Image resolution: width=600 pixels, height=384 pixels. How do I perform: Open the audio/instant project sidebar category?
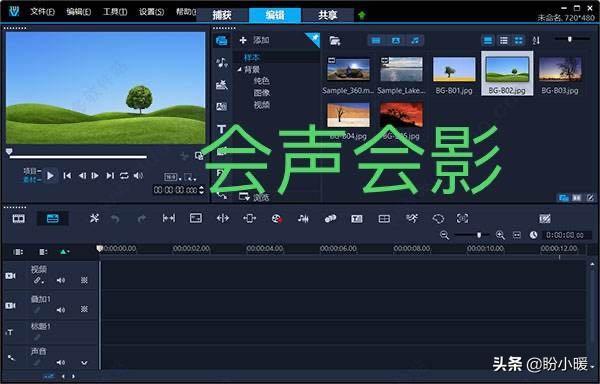coord(222,62)
